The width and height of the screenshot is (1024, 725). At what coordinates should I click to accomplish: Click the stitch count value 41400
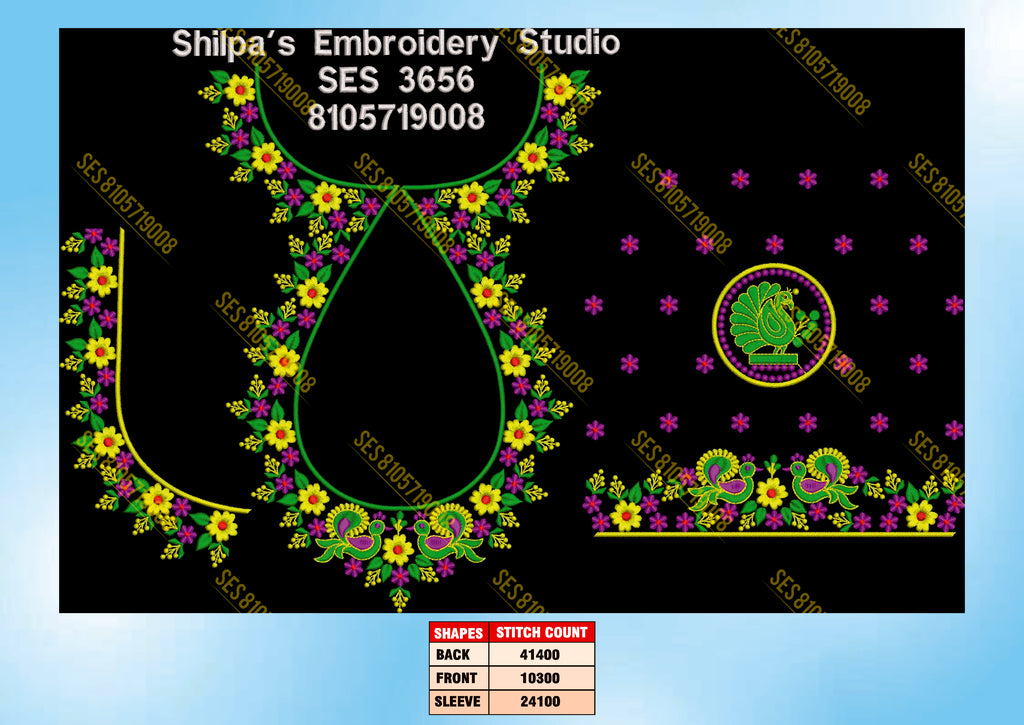point(541,654)
